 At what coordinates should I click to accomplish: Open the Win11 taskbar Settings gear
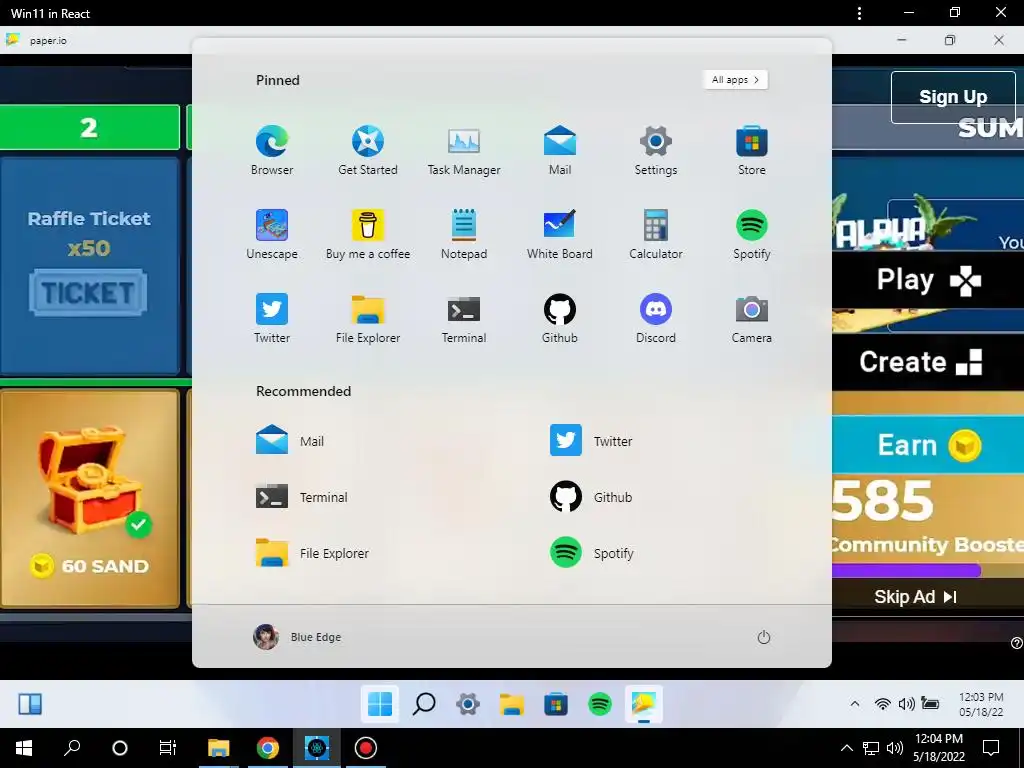click(468, 704)
